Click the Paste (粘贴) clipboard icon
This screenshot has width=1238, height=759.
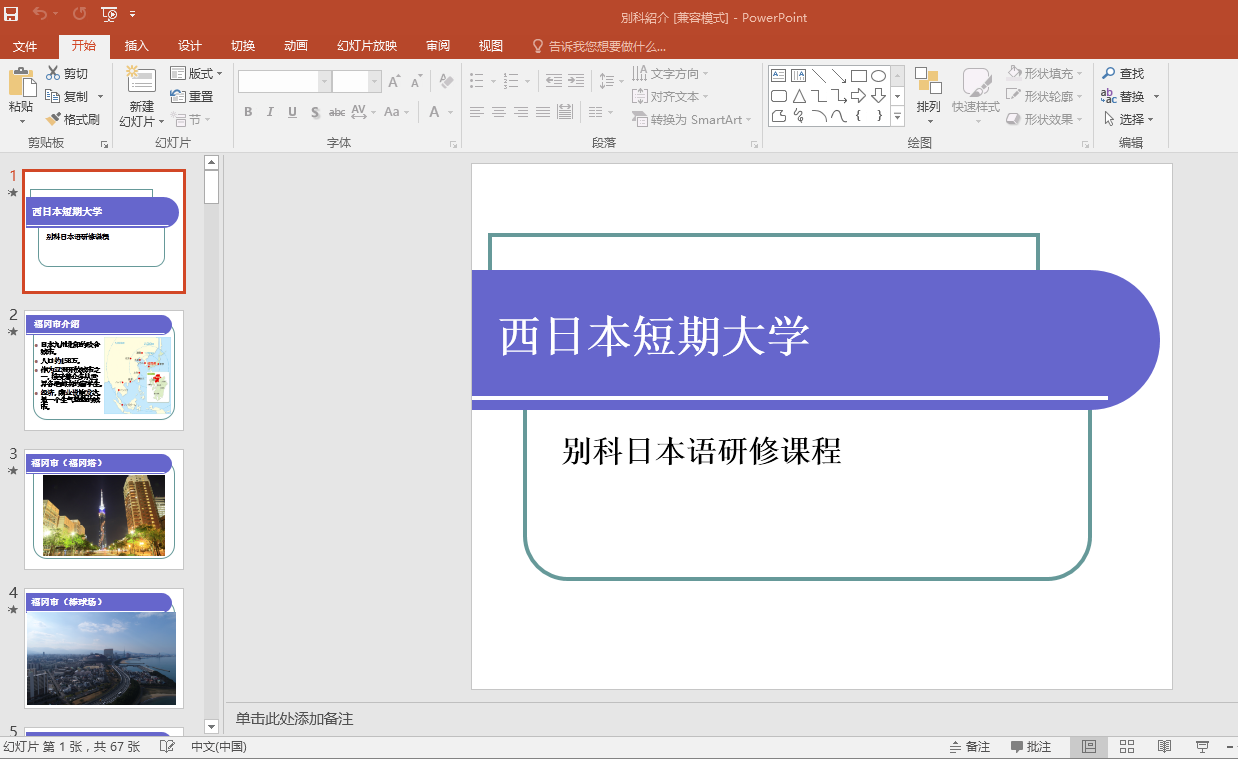(x=20, y=84)
